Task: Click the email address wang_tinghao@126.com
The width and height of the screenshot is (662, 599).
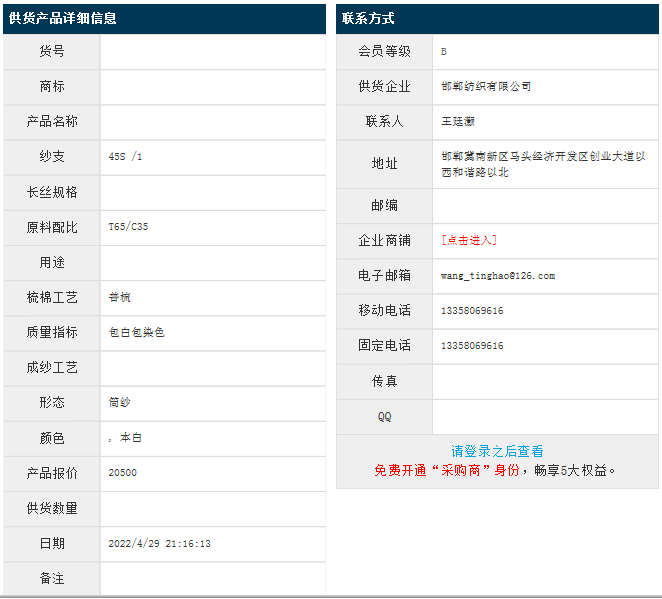Action: pyautogui.click(x=497, y=275)
